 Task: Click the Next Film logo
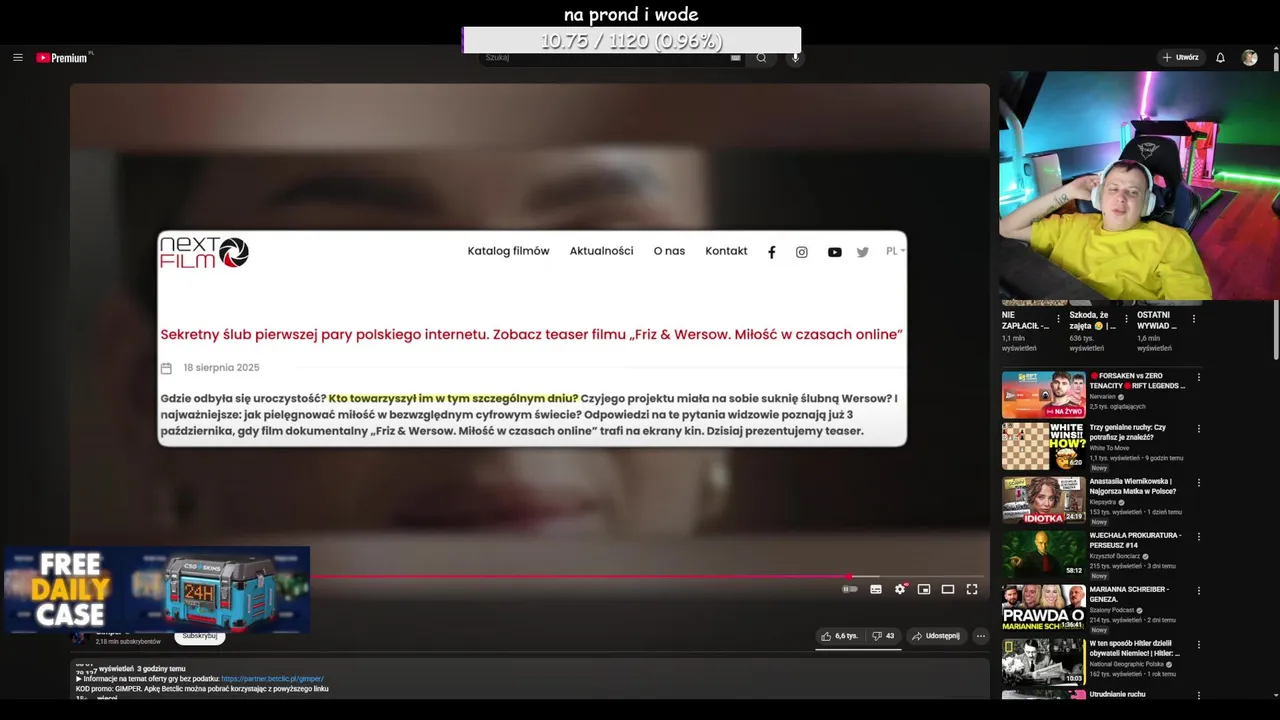pos(204,253)
